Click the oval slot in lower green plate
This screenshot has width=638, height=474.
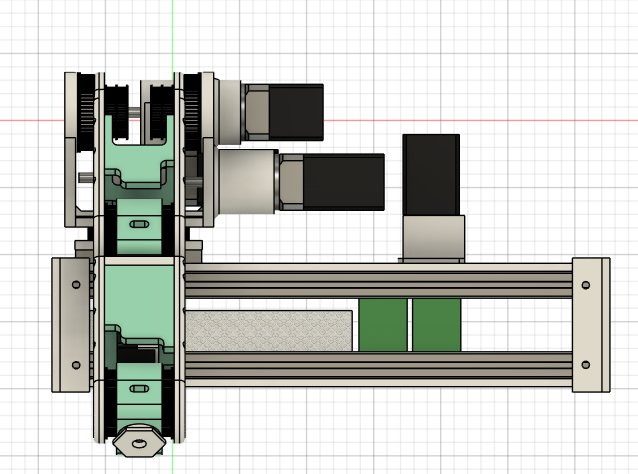click(x=140, y=384)
